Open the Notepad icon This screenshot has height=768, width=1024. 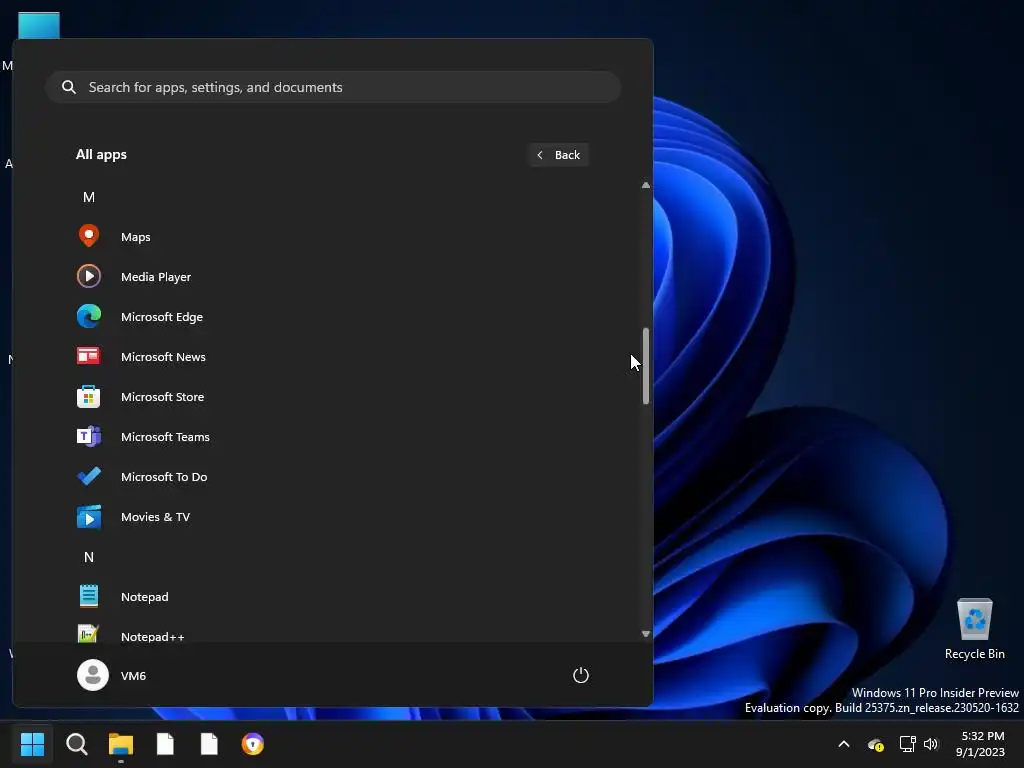[x=89, y=596]
